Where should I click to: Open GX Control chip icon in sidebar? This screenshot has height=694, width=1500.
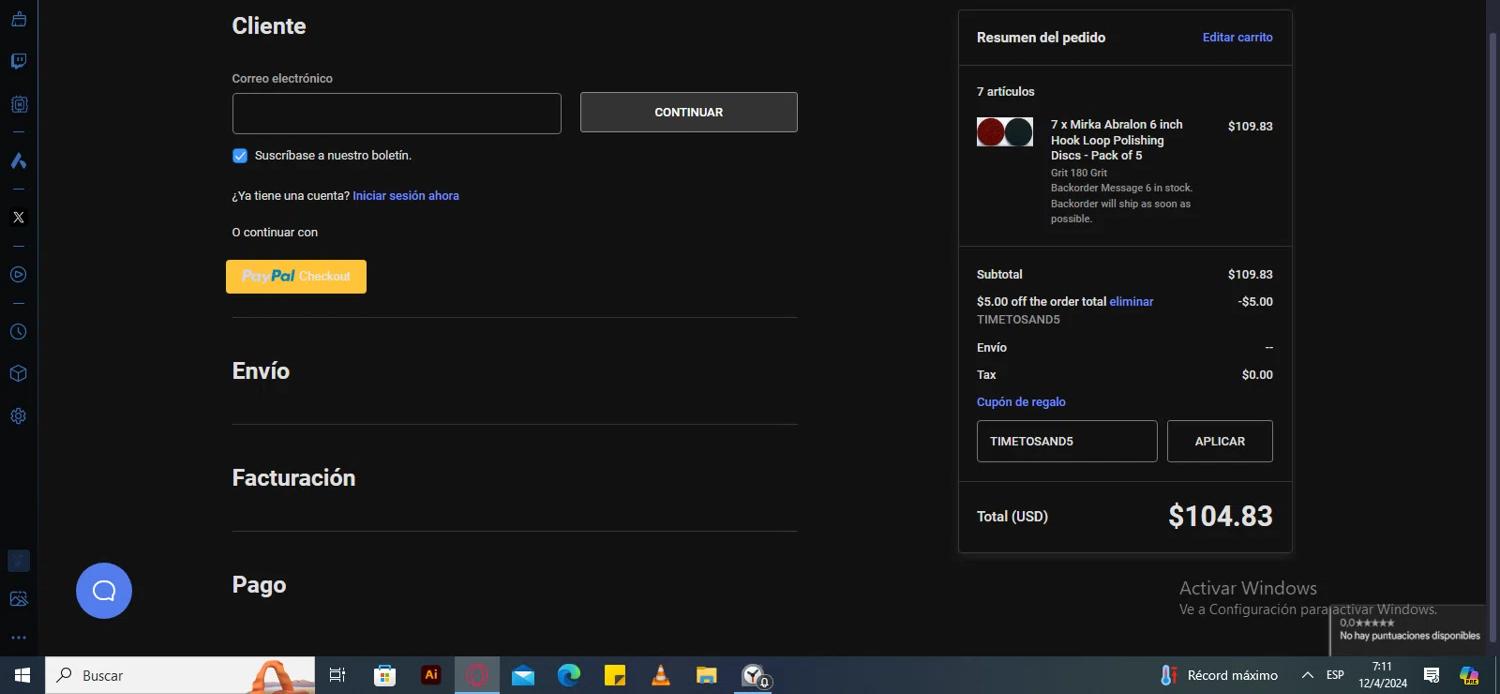pyautogui.click(x=18, y=104)
